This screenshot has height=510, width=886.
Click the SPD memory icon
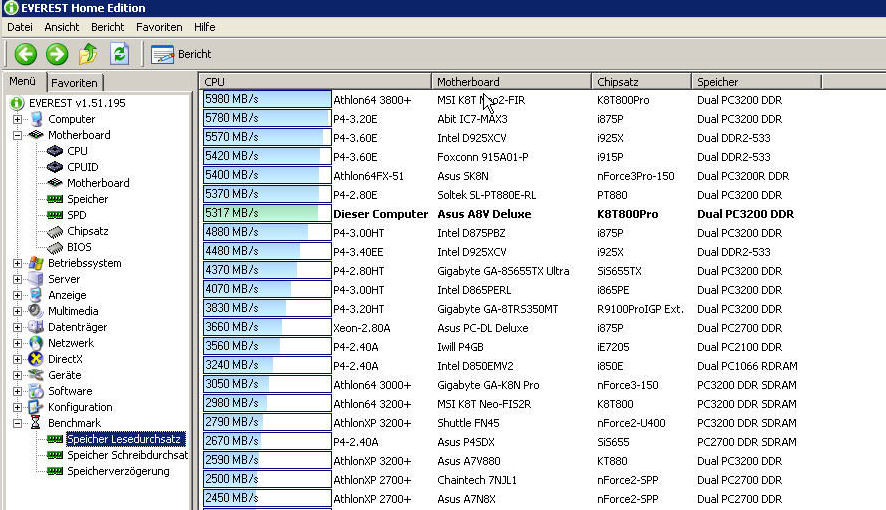click(x=55, y=215)
